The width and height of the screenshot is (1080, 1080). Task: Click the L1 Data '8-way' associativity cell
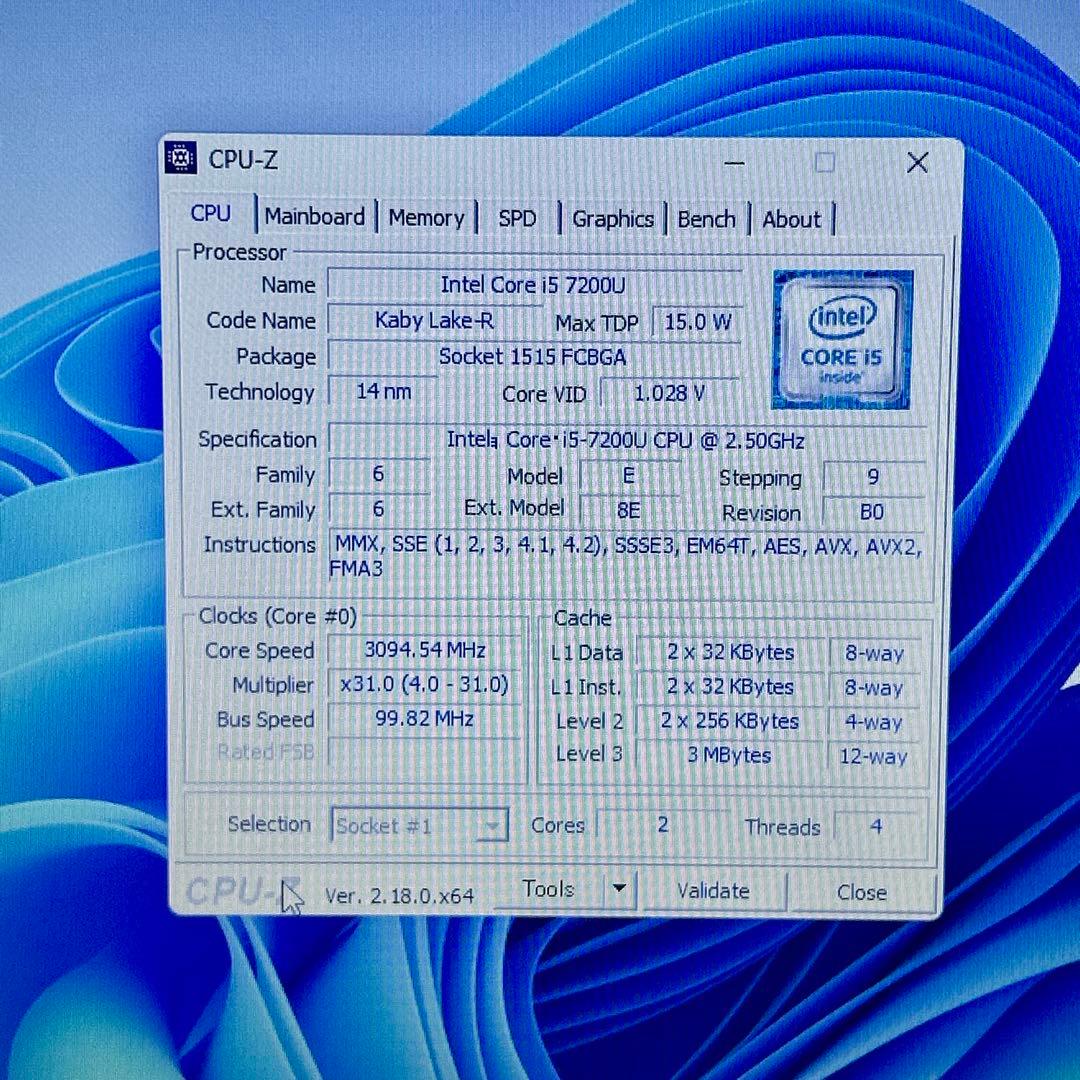(x=874, y=653)
